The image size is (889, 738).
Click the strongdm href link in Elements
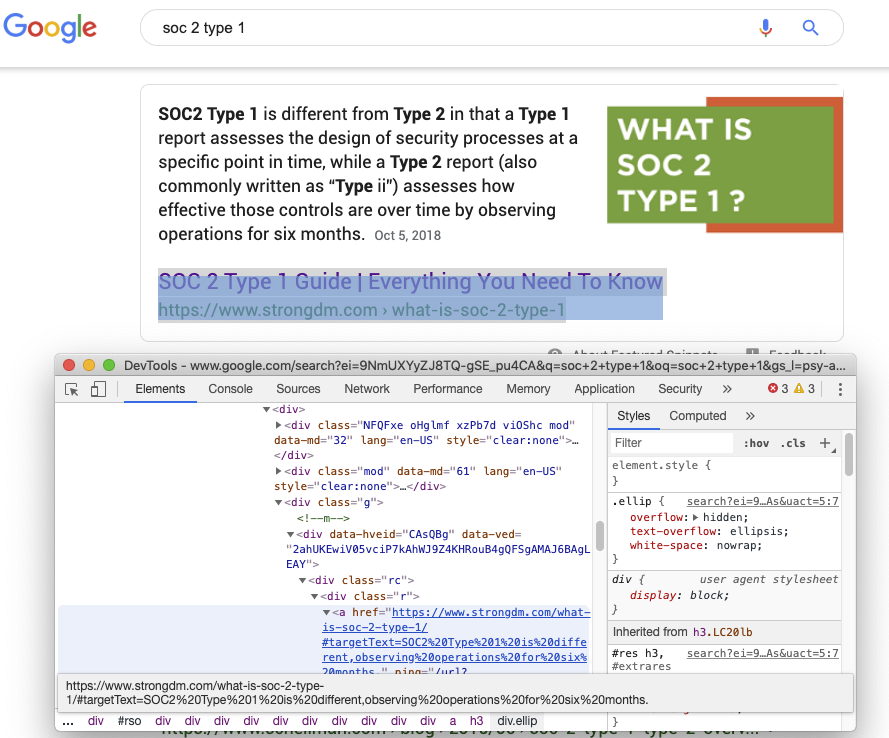pos(455,642)
